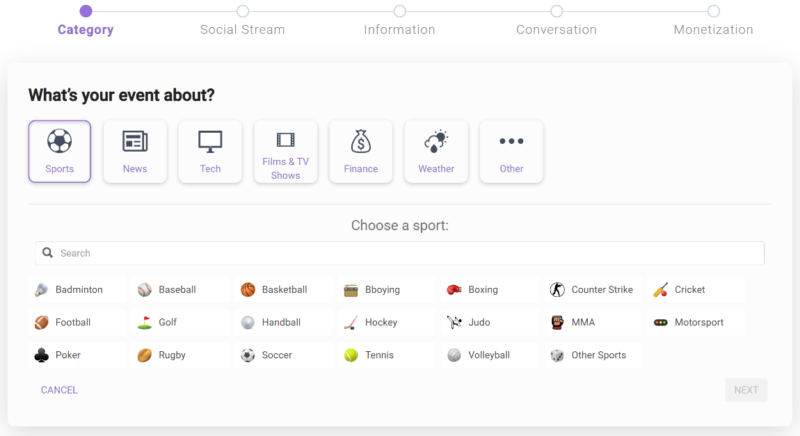Pick the Other category card

click(x=511, y=151)
